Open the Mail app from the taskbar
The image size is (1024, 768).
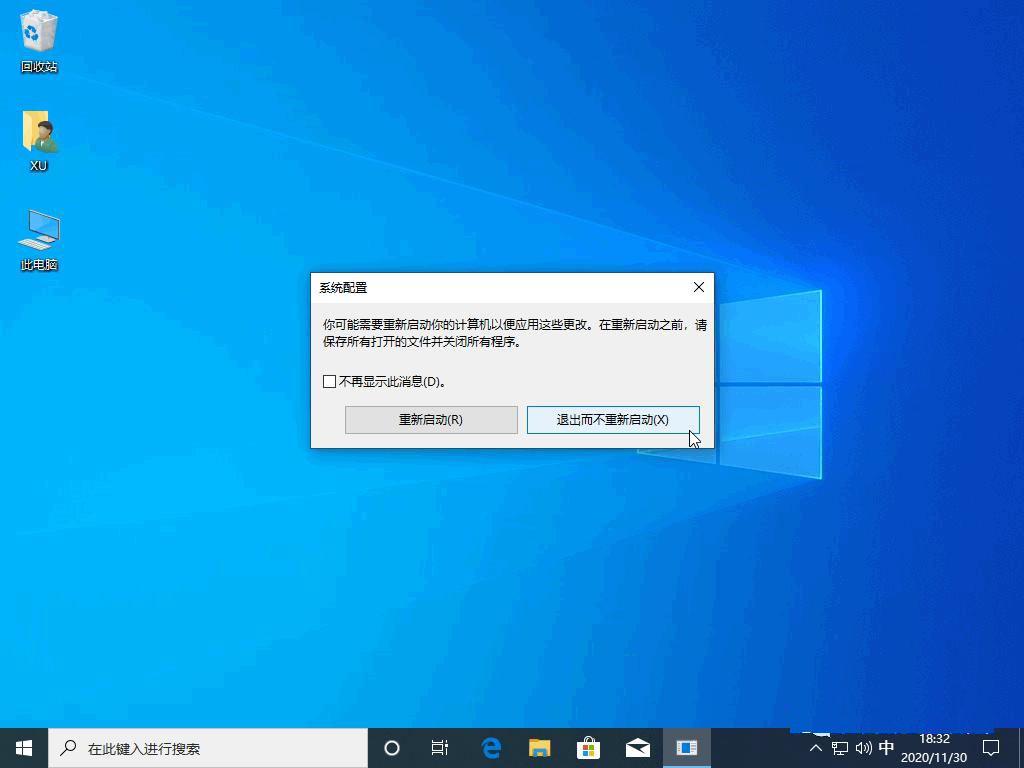coord(638,748)
